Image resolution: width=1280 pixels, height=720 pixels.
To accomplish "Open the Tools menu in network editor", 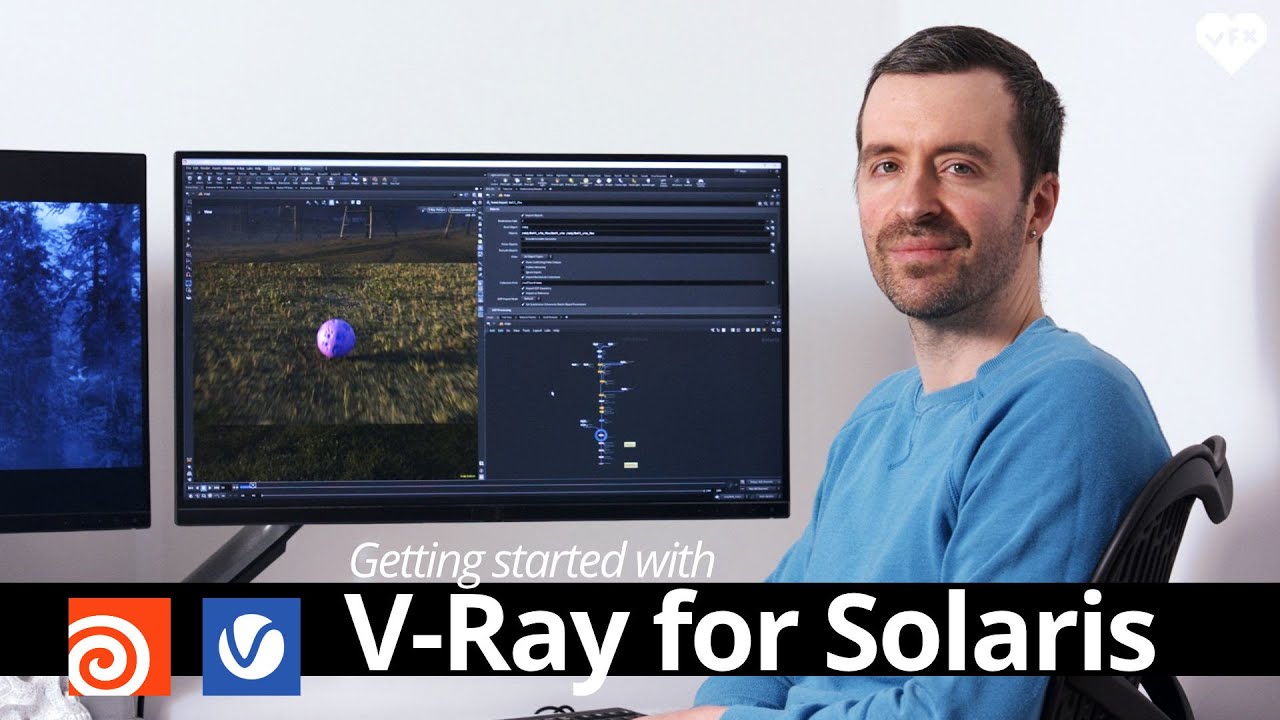I will pos(526,331).
